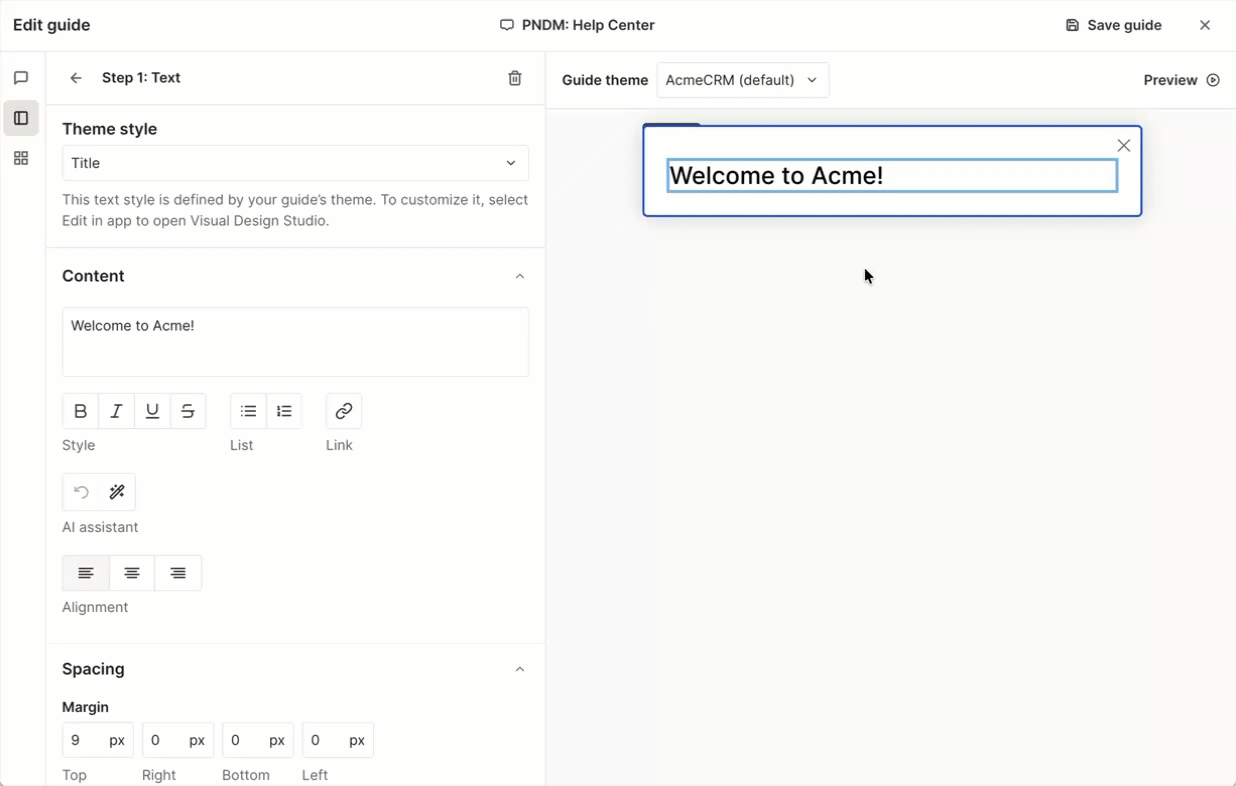
Task: Click the Step 1: Text heading
Action: coord(141,78)
